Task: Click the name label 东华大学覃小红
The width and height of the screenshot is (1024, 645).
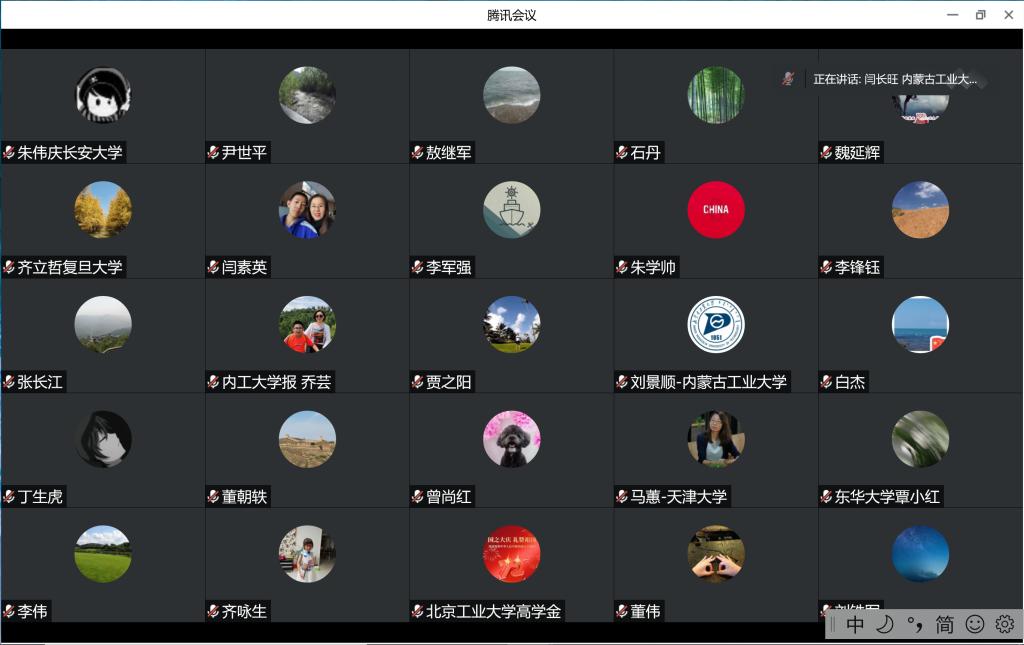Action: click(x=887, y=497)
